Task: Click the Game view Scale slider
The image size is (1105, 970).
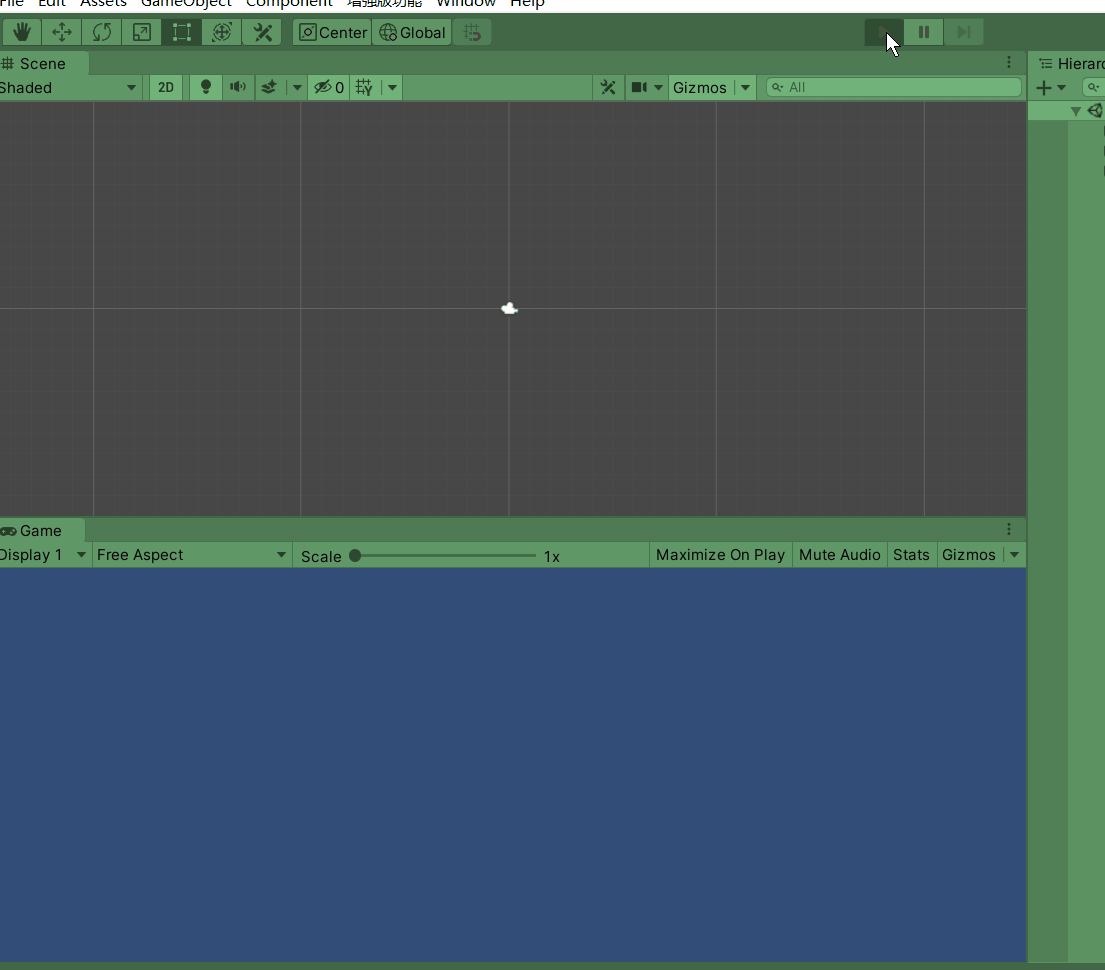Action: pos(444,555)
